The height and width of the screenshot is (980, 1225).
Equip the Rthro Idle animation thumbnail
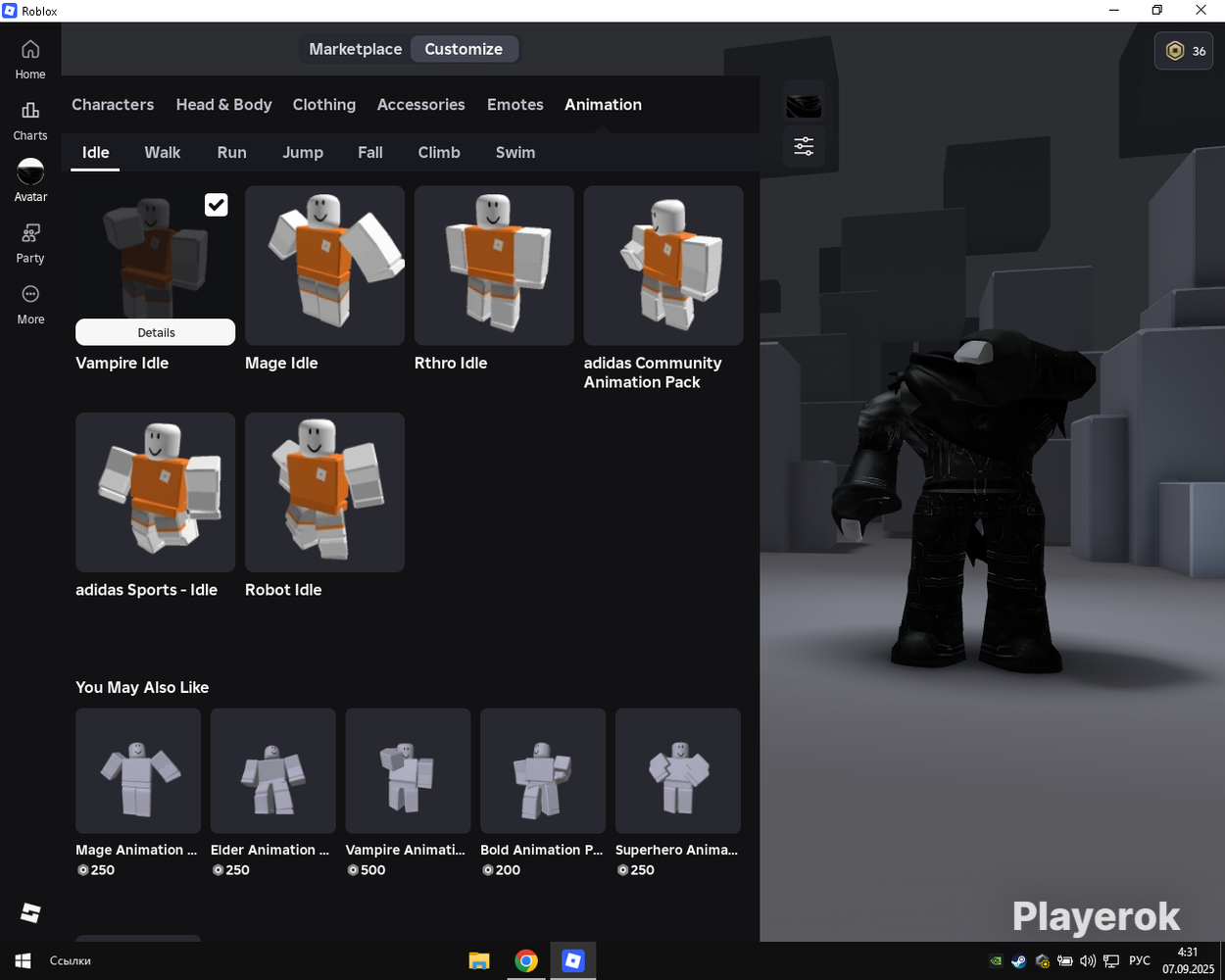[x=494, y=266]
